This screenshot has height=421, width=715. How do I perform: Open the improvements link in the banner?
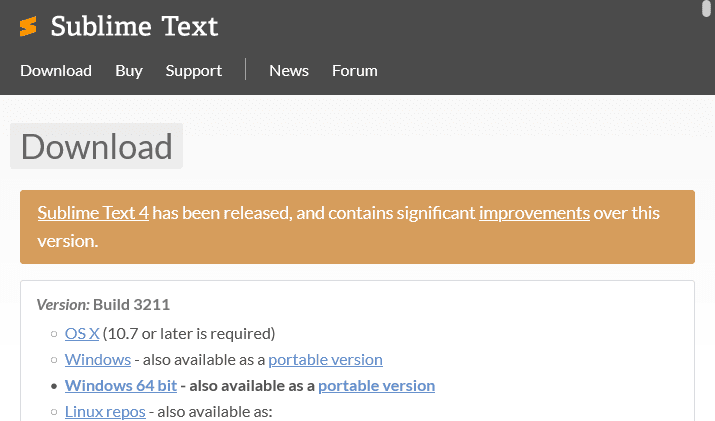point(534,212)
